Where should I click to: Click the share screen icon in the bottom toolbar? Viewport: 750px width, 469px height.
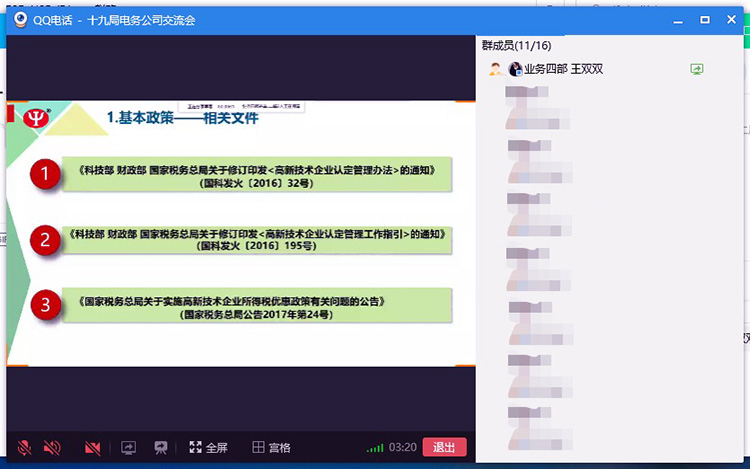click(128, 448)
